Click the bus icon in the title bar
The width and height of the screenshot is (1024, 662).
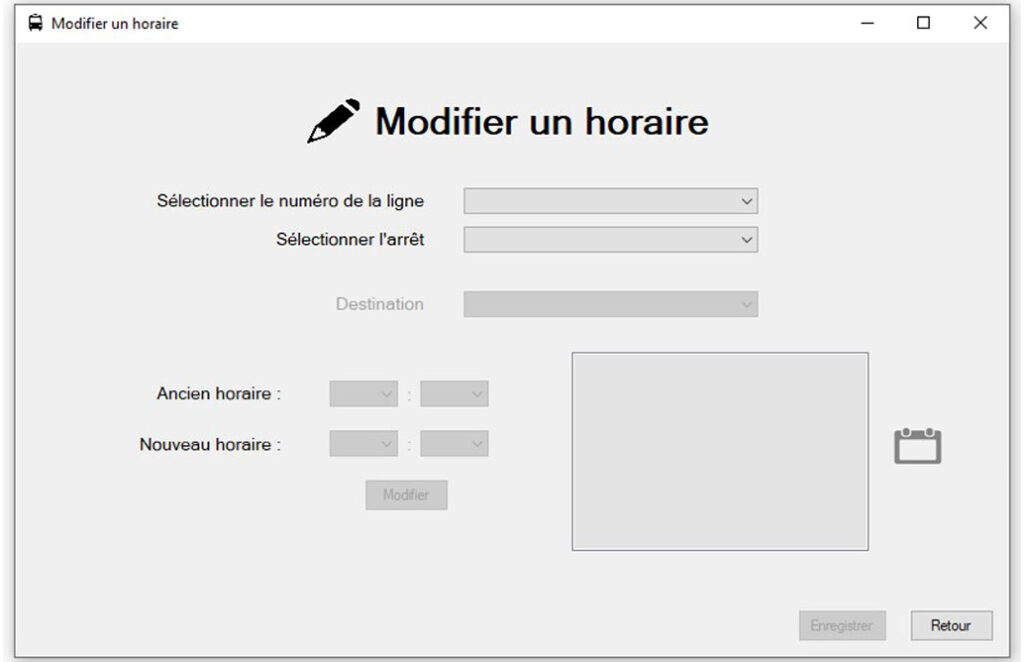click(35, 23)
